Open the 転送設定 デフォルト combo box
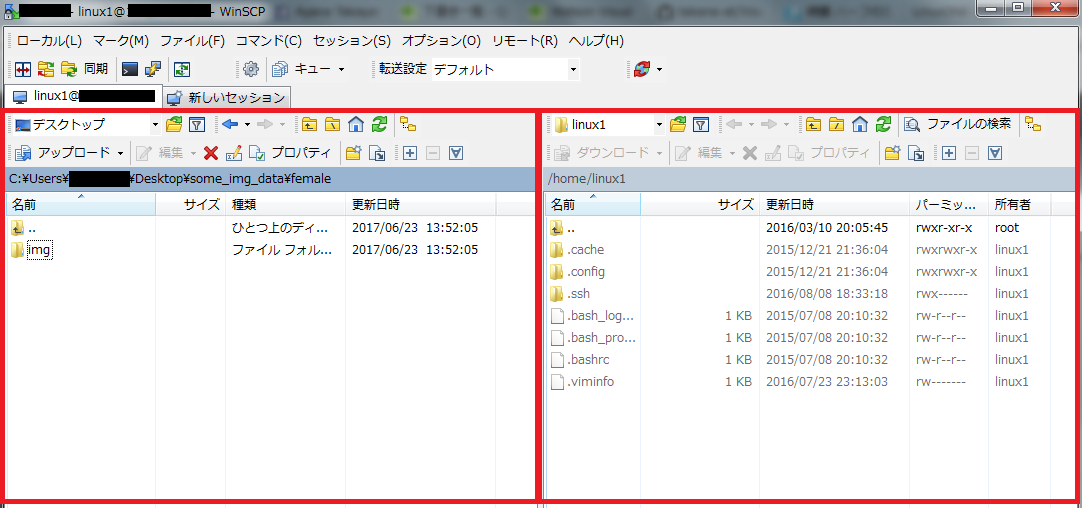1082x508 pixels. [x=506, y=69]
